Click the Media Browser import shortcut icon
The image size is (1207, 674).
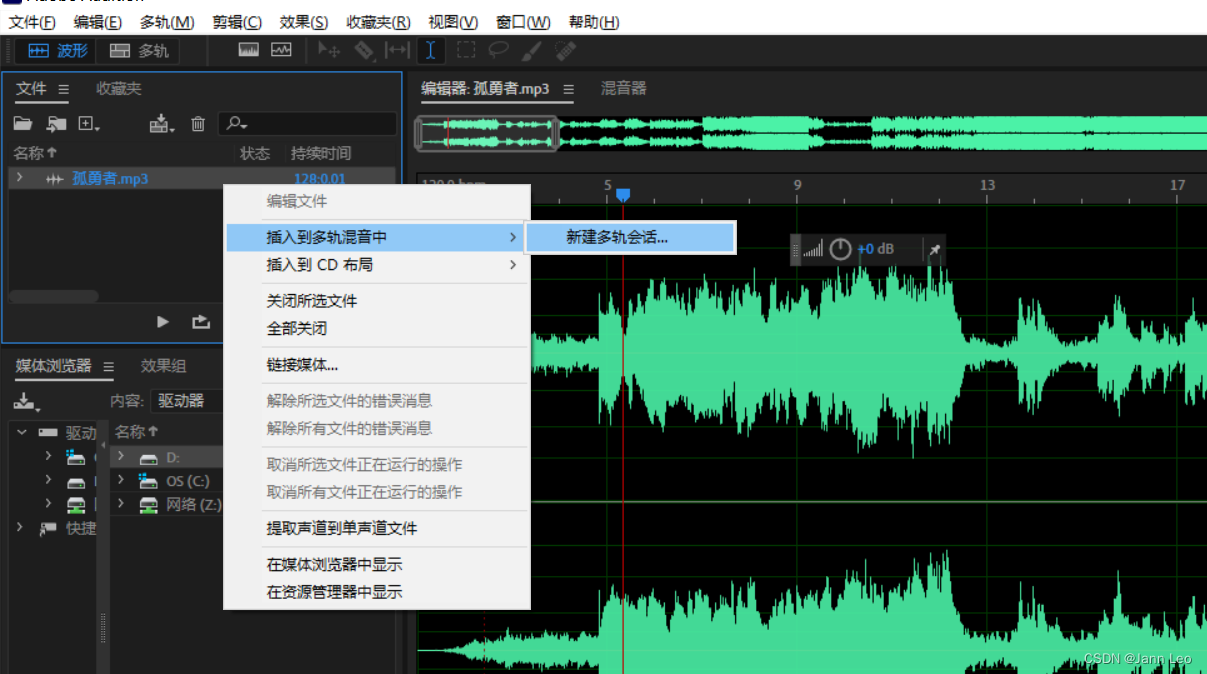26,402
